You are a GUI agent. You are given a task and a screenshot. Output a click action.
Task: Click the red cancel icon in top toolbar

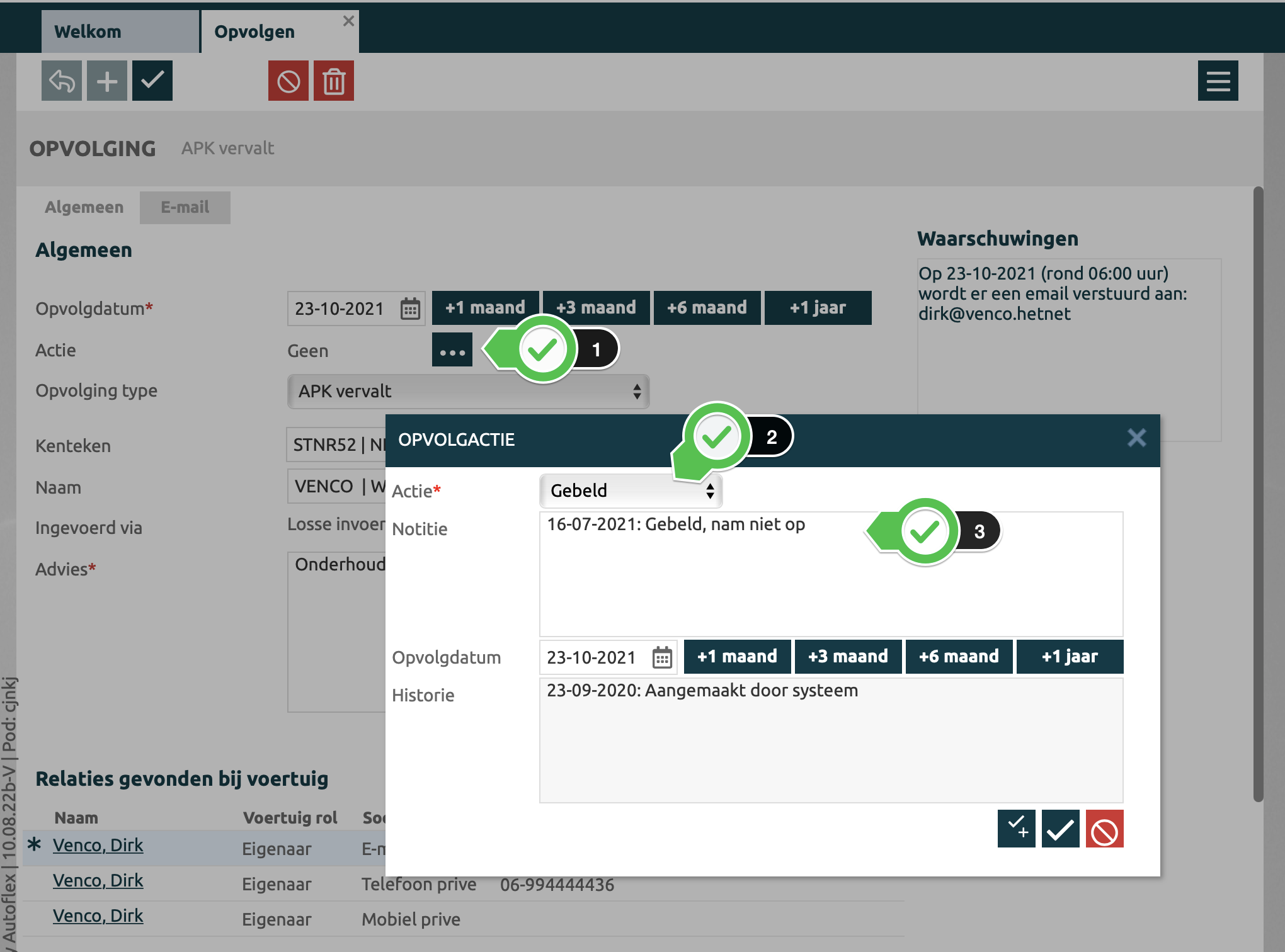point(288,81)
